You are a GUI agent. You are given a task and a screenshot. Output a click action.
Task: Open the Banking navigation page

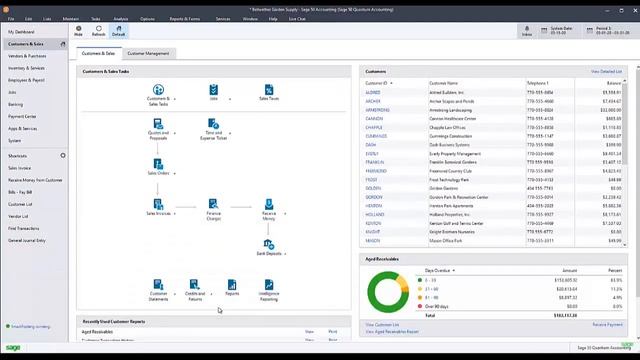tap(16, 104)
